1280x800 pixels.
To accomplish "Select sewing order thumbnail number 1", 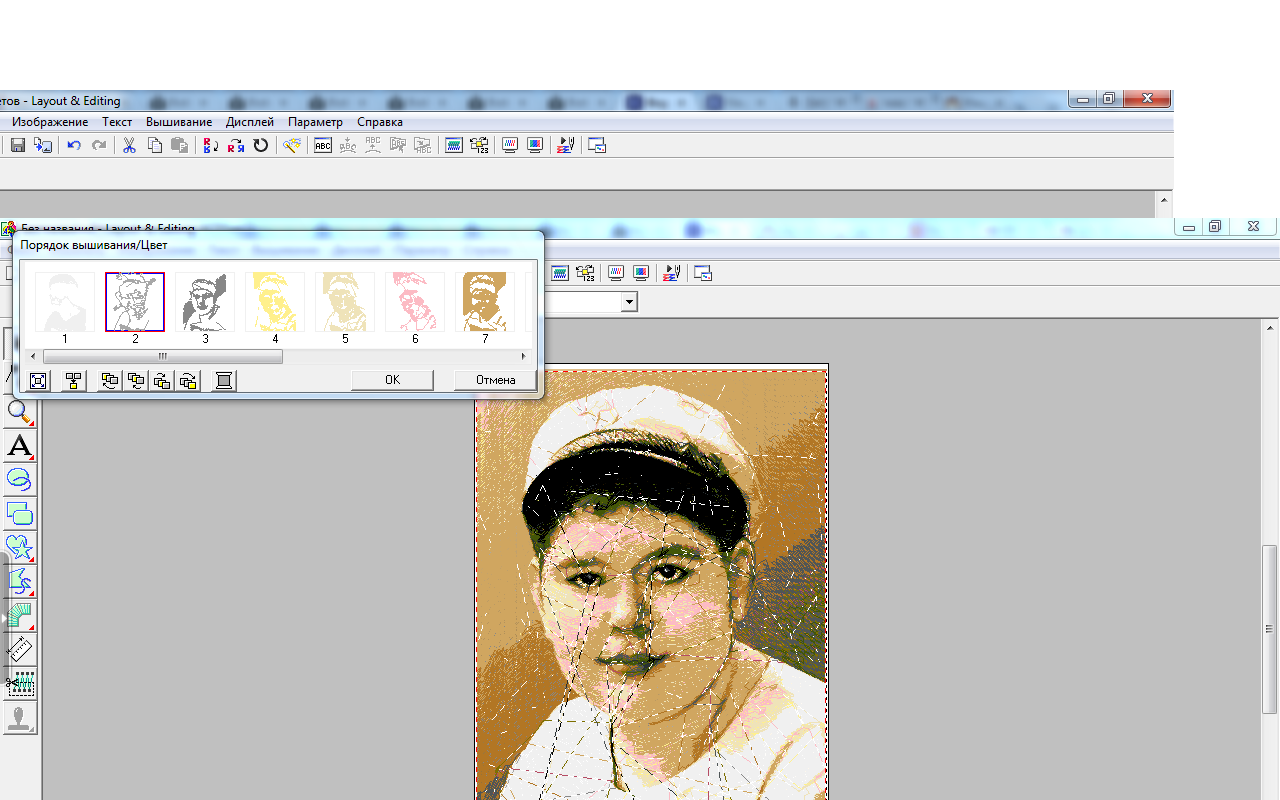I will coord(65,302).
